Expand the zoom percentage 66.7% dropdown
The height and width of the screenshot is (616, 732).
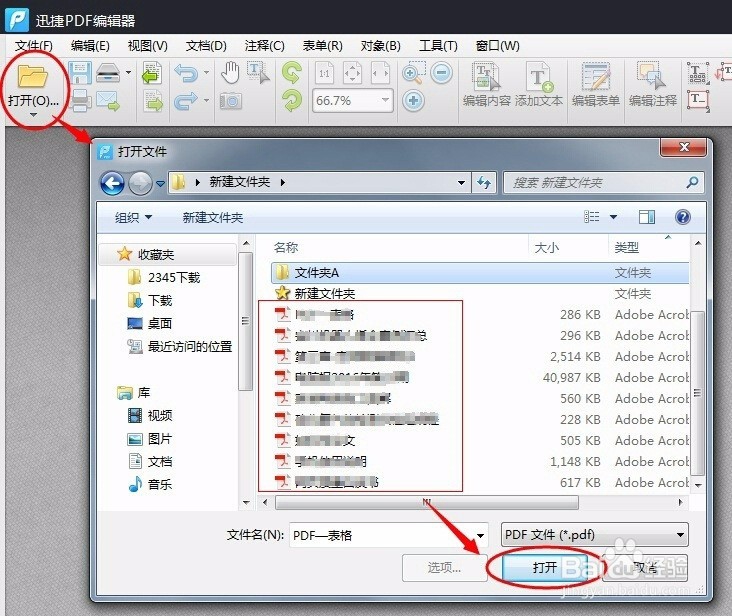tap(385, 100)
